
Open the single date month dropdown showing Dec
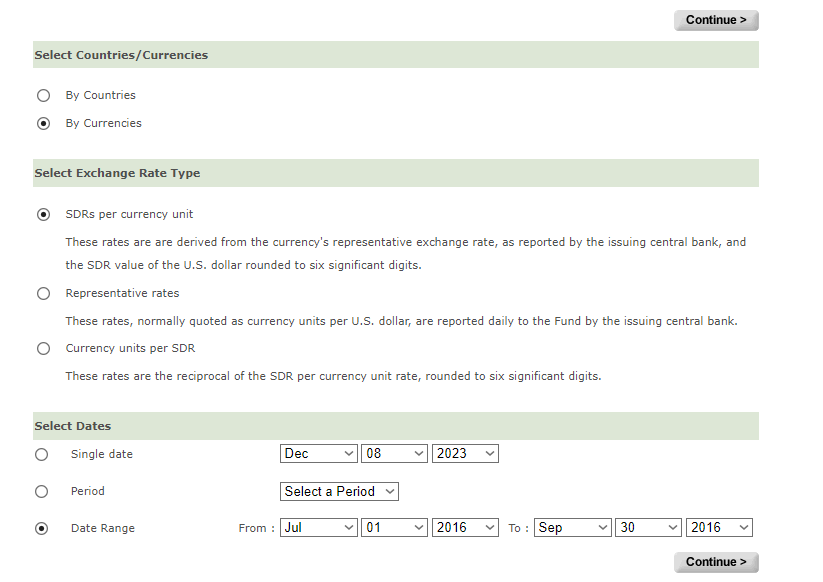pos(318,453)
